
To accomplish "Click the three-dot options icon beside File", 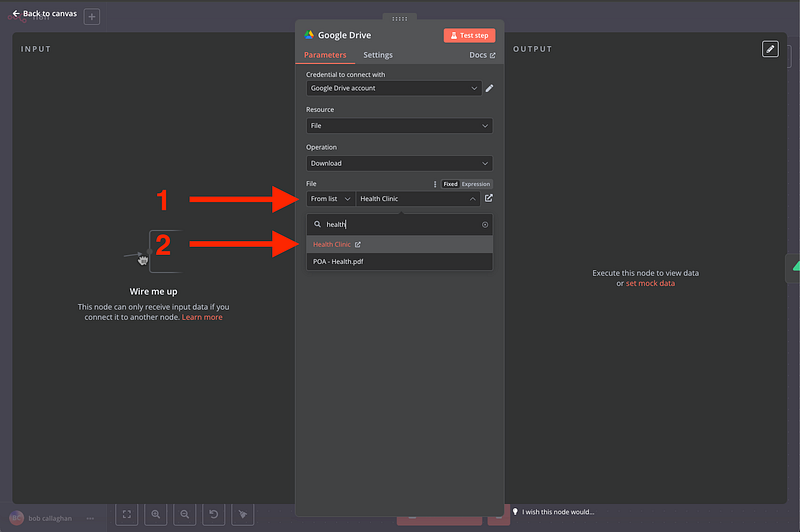I will pos(434,184).
